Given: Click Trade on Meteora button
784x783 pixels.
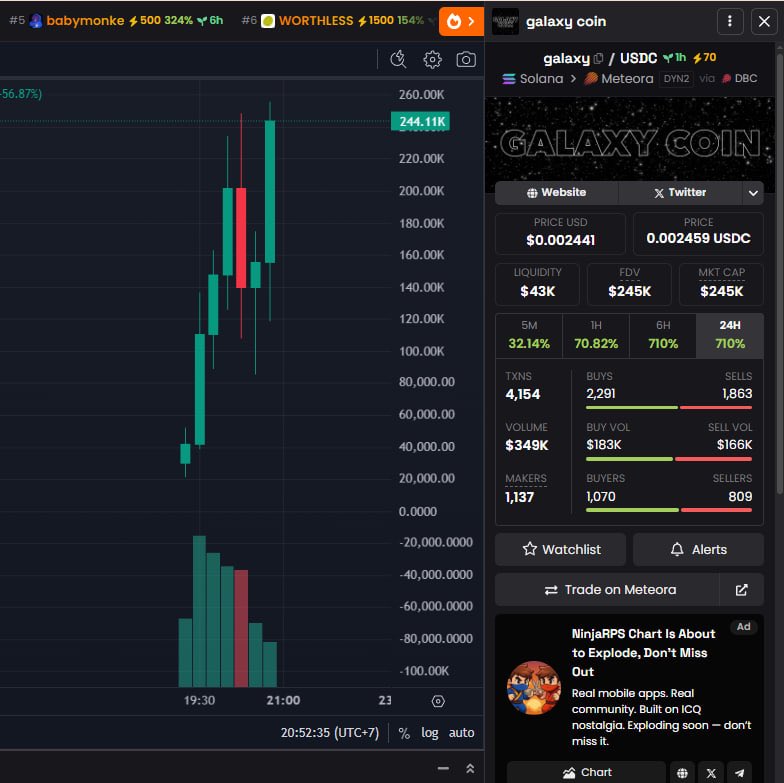Looking at the screenshot, I should point(607,590).
